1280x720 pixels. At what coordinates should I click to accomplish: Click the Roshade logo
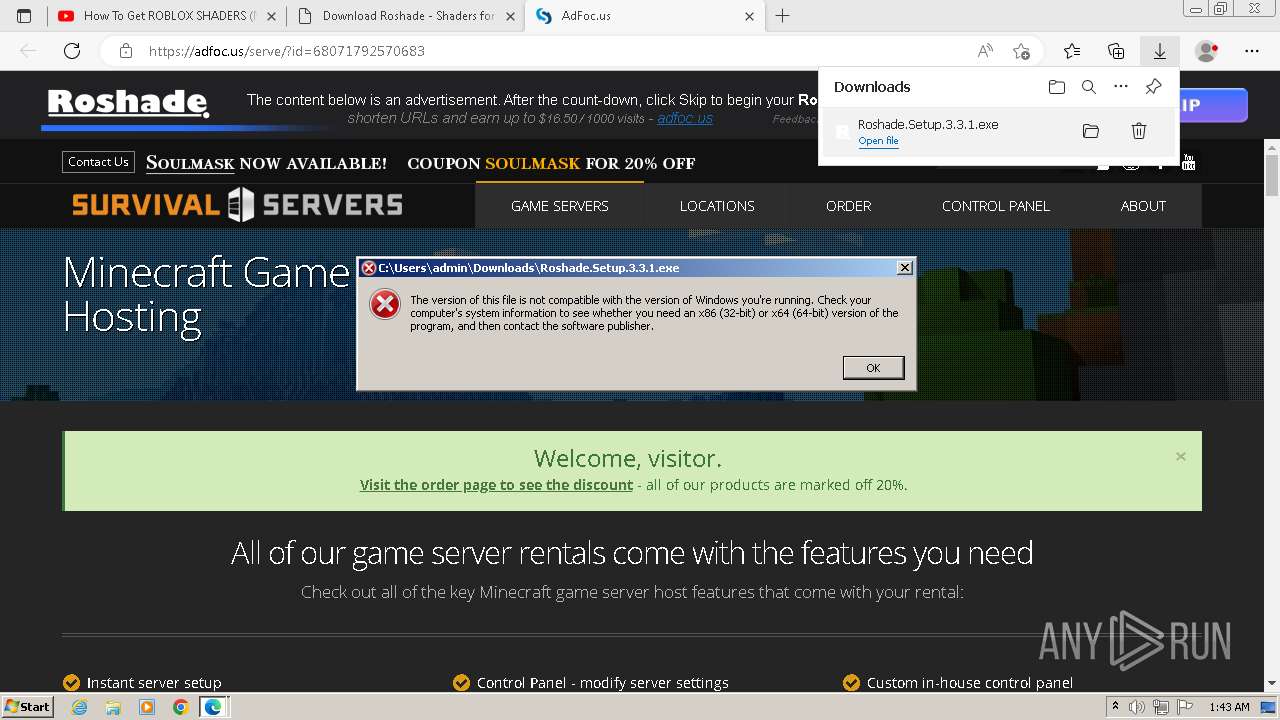(x=128, y=103)
